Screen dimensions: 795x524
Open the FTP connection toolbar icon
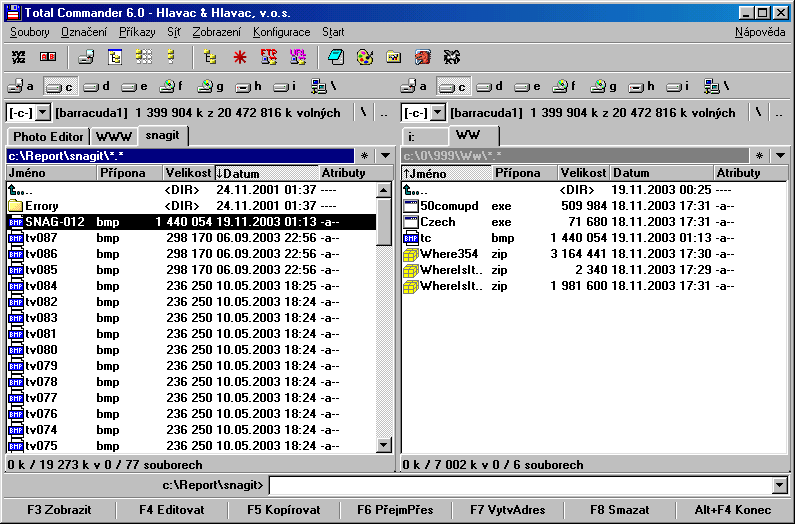[x=269, y=57]
